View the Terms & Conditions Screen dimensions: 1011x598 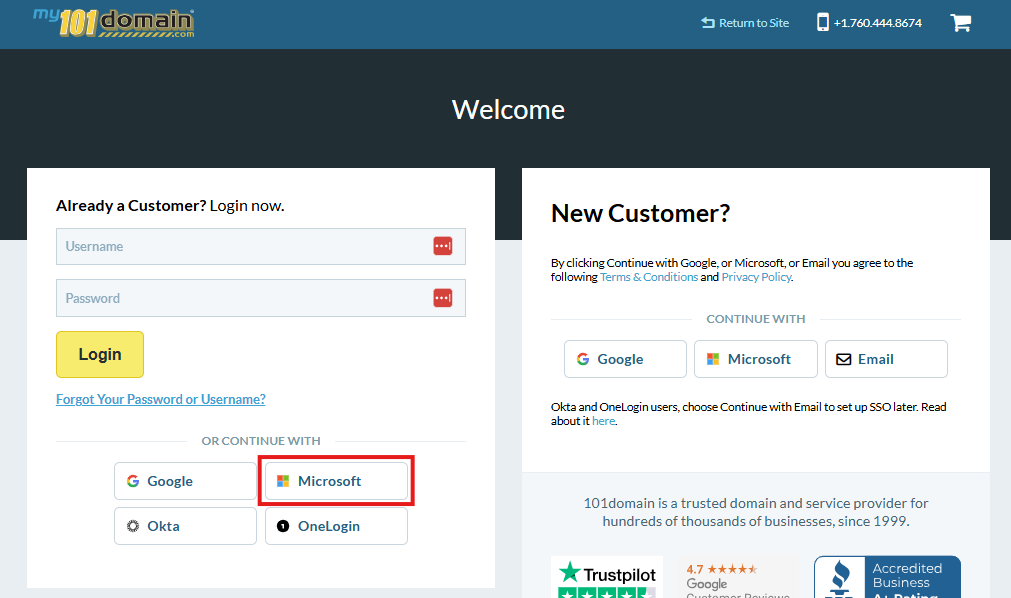(x=648, y=276)
